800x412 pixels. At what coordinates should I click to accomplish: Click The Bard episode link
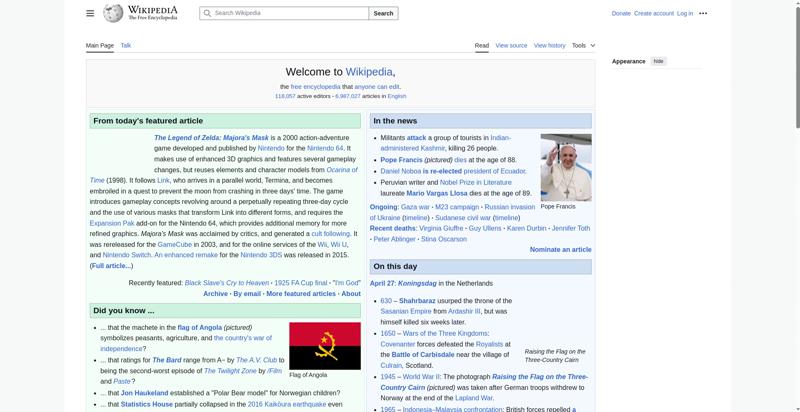[166, 360]
